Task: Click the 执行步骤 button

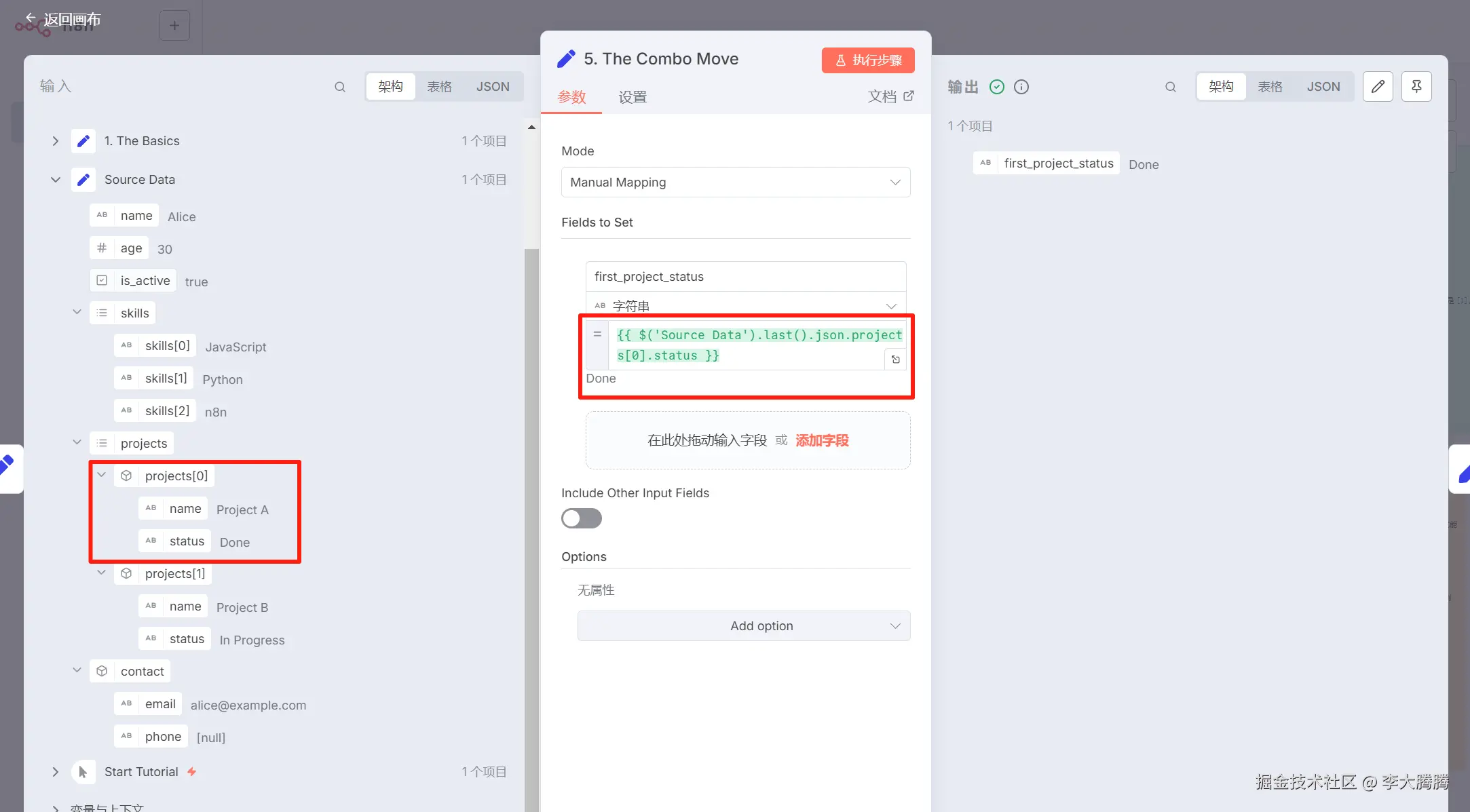Action: 868,60
